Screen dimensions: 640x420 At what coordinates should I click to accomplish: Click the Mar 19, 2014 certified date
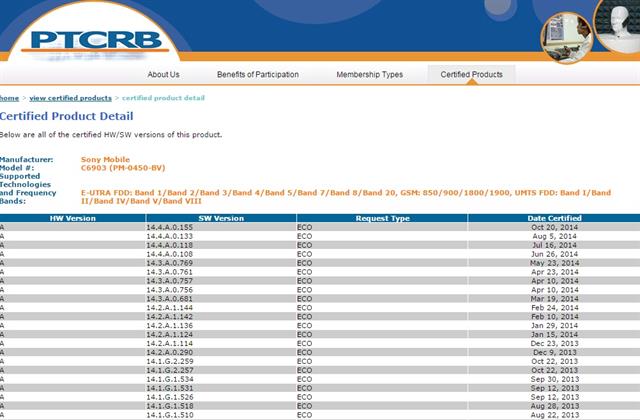554,299
